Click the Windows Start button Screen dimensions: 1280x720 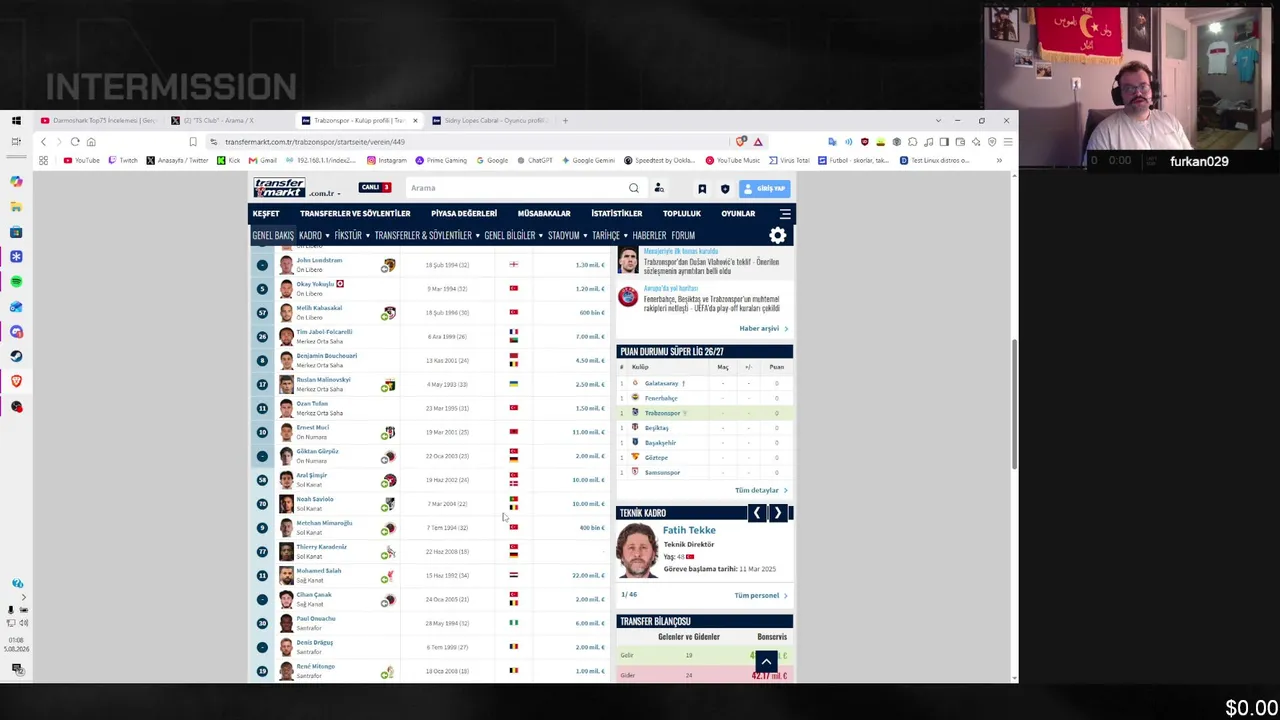[16, 120]
